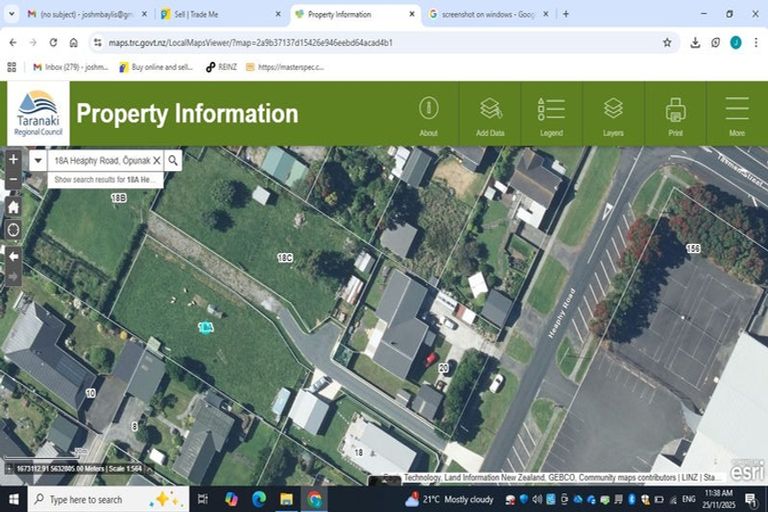Open the notification center icon
The height and width of the screenshot is (512, 768).
751,499
